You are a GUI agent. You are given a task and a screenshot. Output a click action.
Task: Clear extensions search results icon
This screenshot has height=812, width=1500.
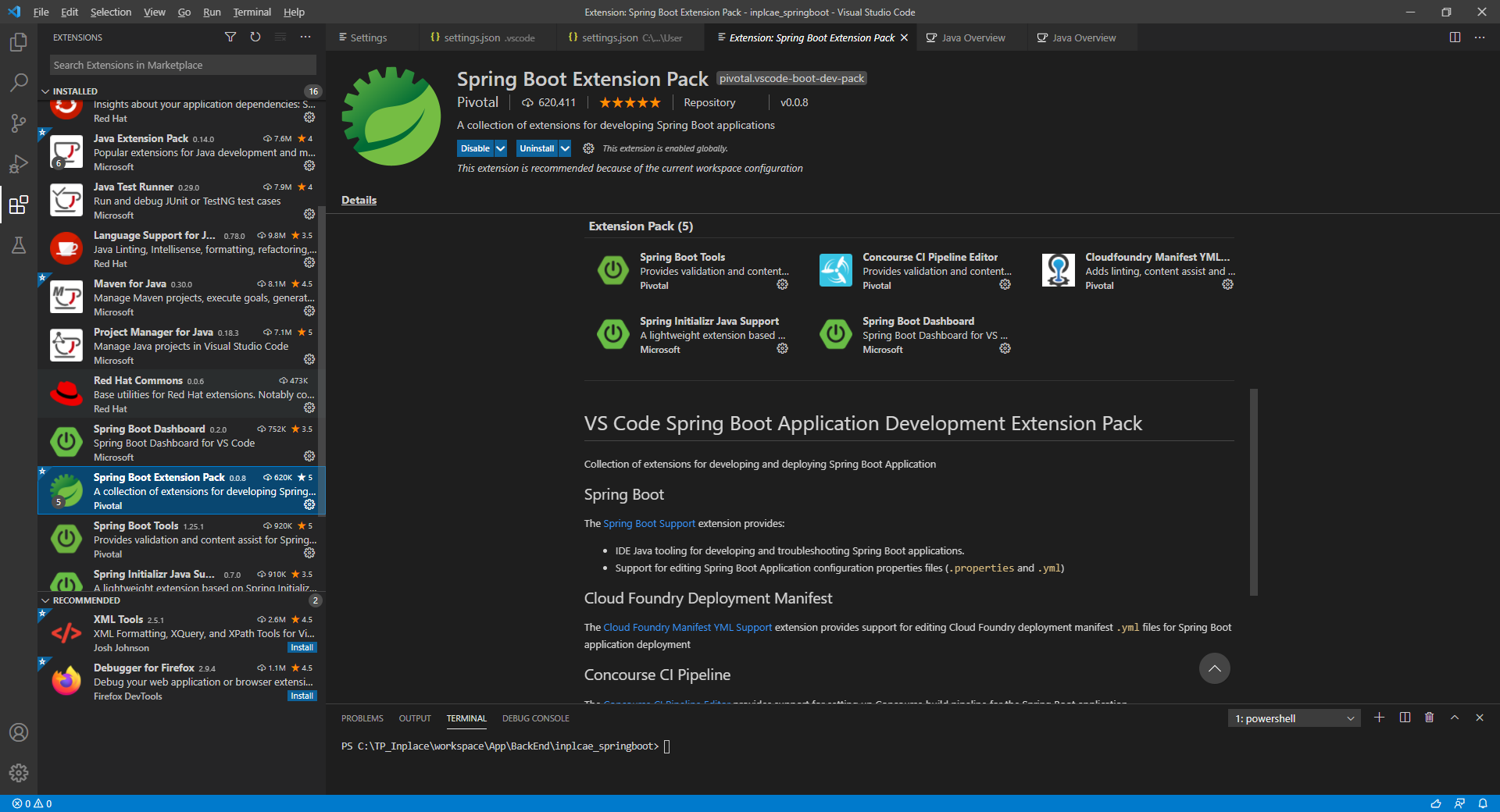[280, 37]
